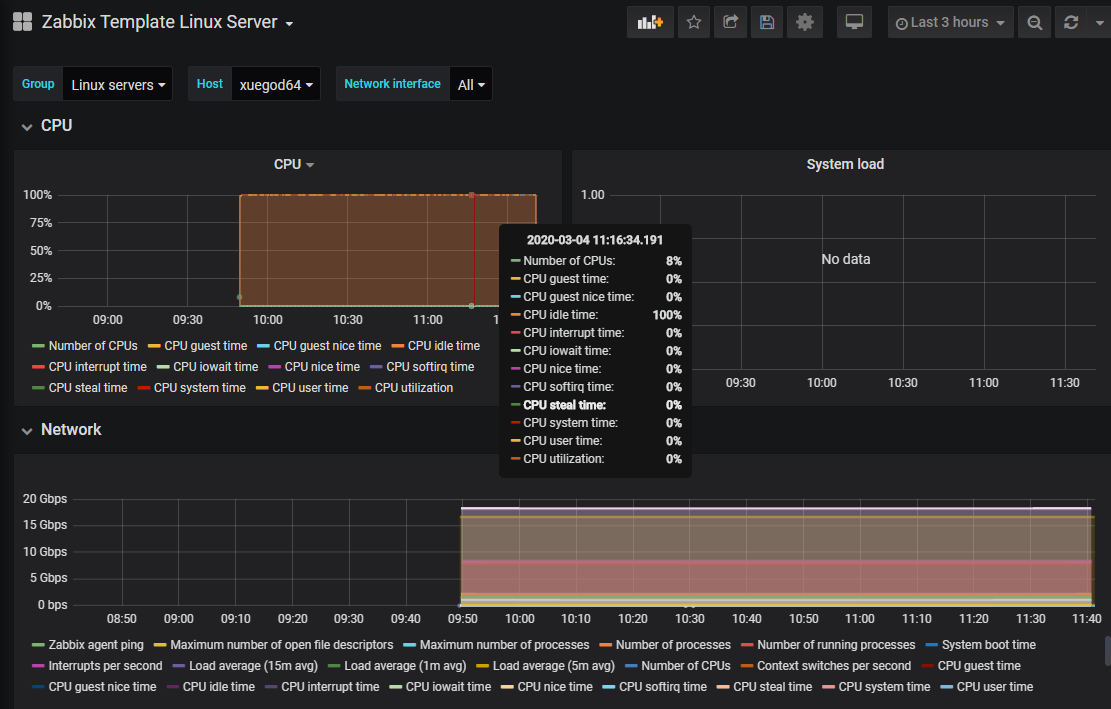Zoom out time range magnifier icon
This screenshot has height=709, width=1111.
point(1035,22)
